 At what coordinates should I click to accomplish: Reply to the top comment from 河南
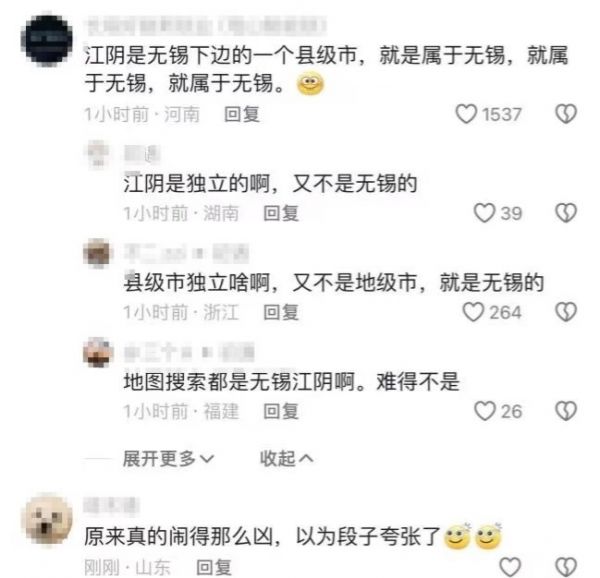[x=242, y=114]
